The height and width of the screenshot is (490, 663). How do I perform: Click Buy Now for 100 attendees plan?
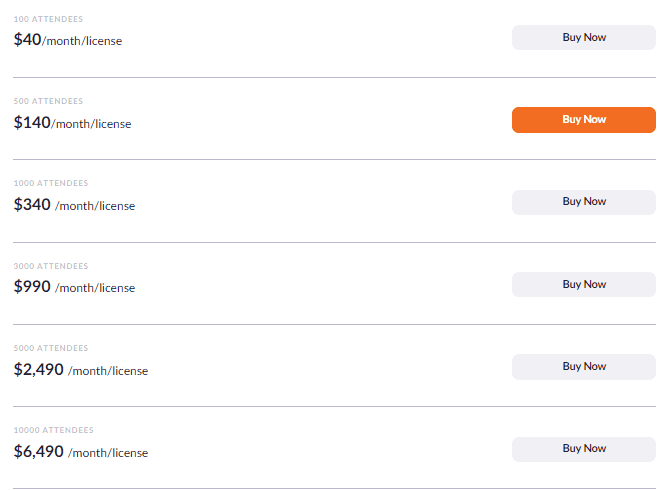tap(584, 38)
